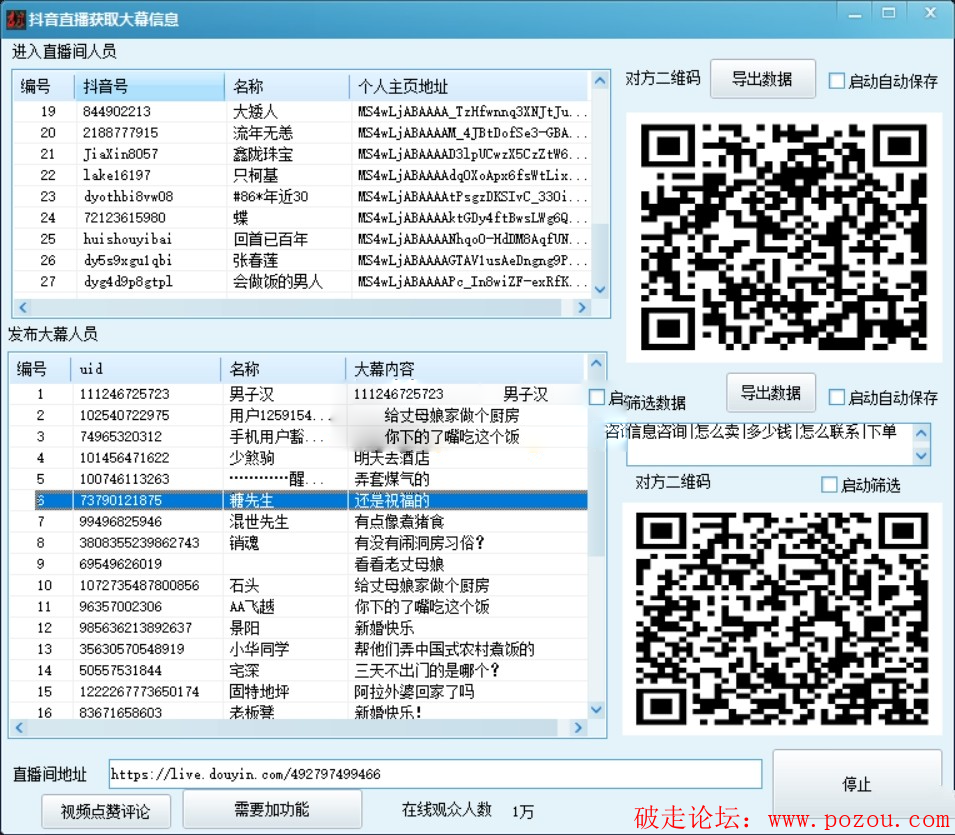The height and width of the screenshot is (835, 955).
Task: Click the JiaXin8057 cell
Action: 121,154
